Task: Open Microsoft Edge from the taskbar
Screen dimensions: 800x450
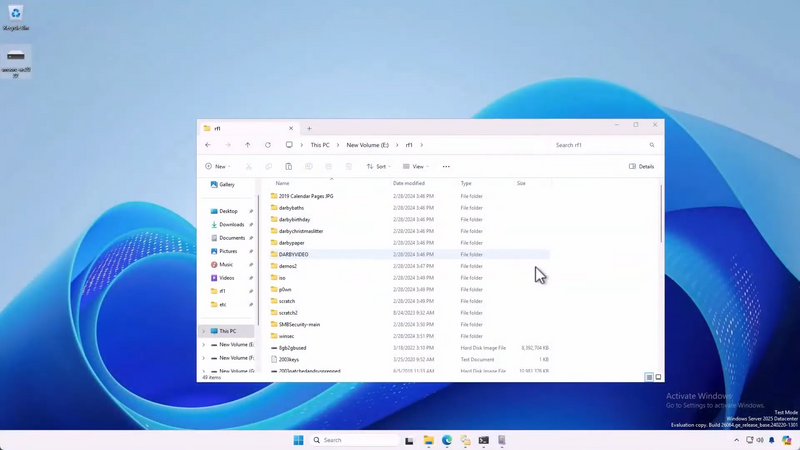Action: (447, 440)
